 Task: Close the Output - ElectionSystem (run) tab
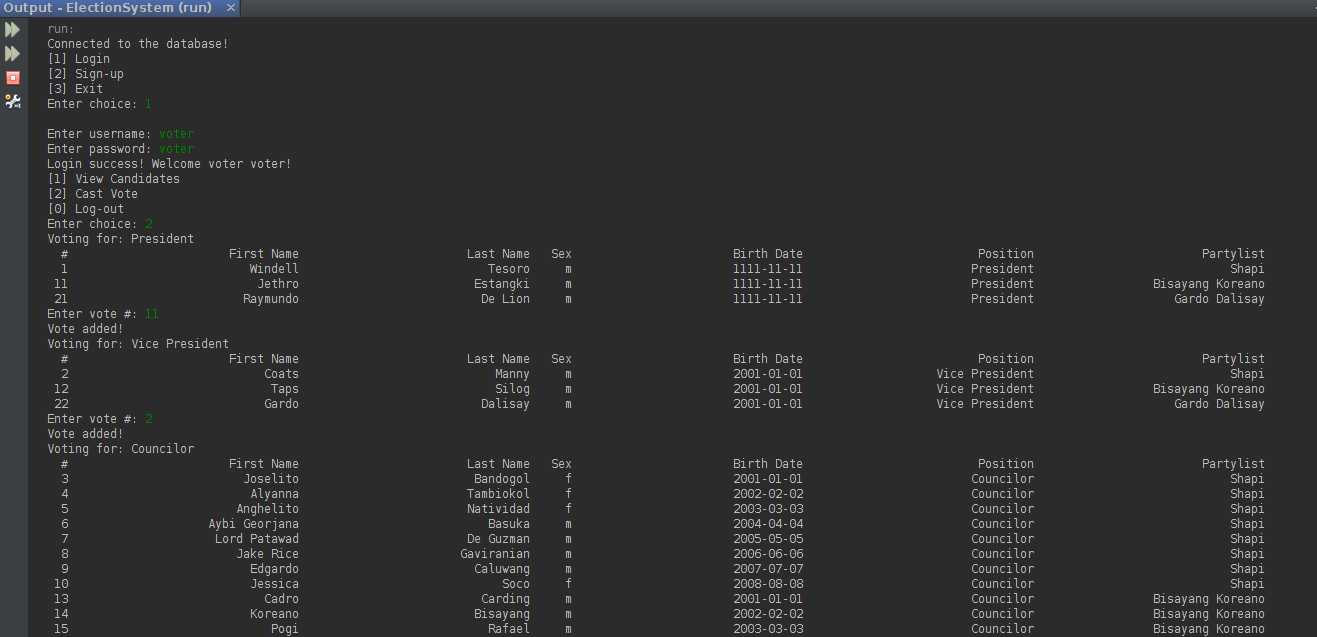230,8
